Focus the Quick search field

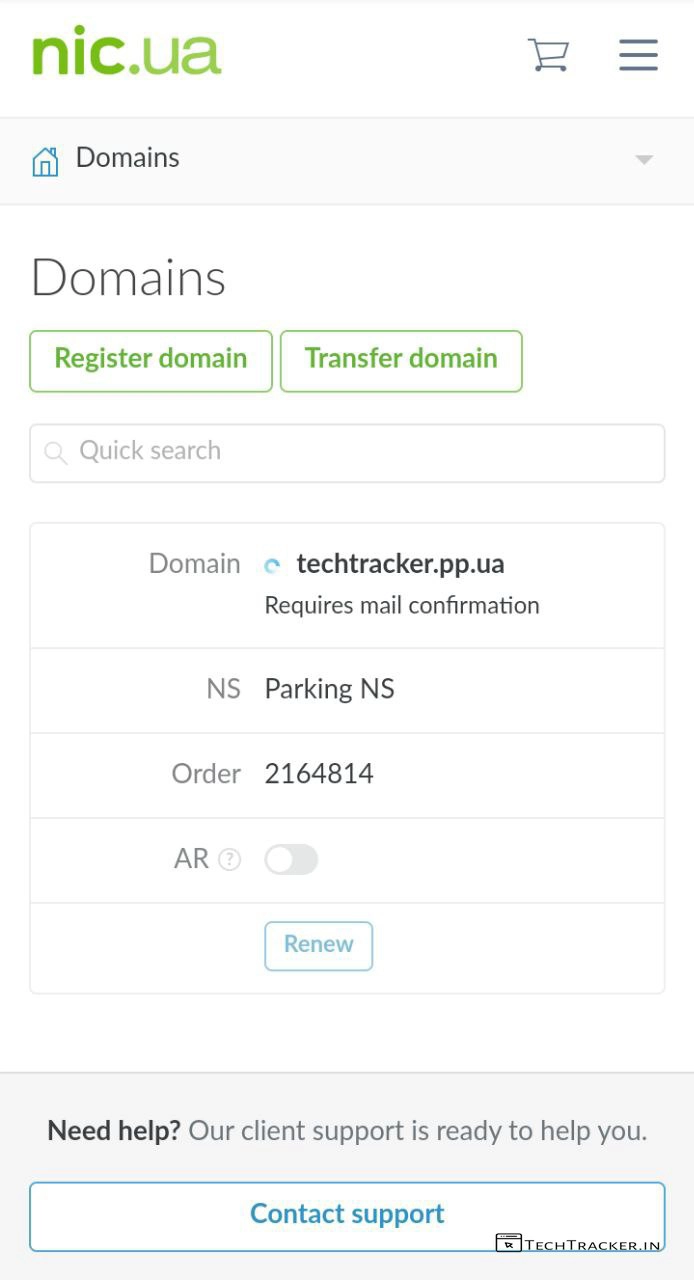(x=360, y=452)
